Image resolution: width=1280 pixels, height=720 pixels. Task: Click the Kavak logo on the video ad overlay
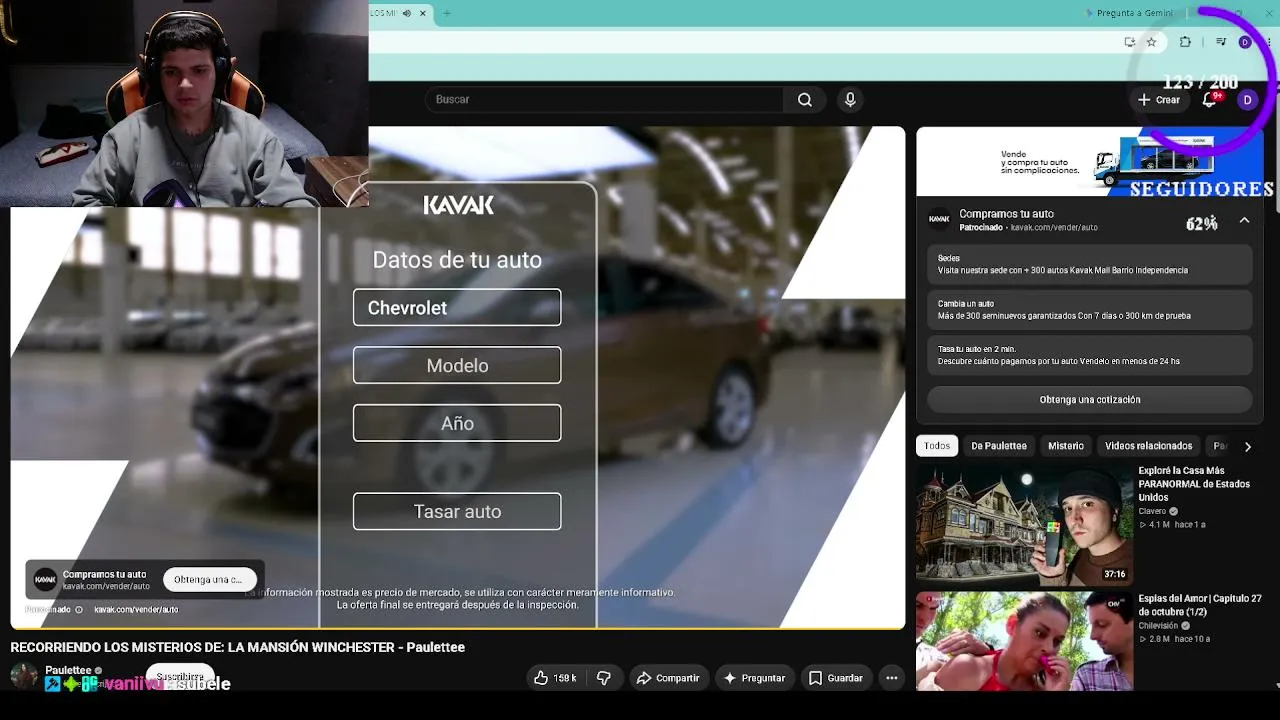pyautogui.click(x=45, y=580)
